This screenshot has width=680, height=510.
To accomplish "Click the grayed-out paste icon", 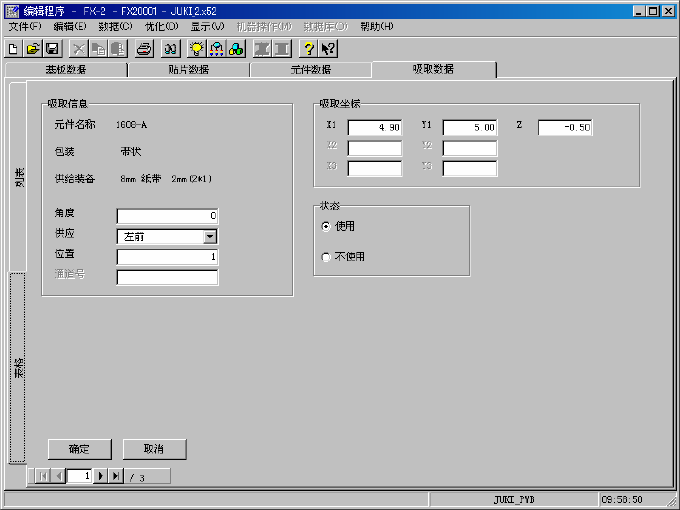I will point(118,49).
